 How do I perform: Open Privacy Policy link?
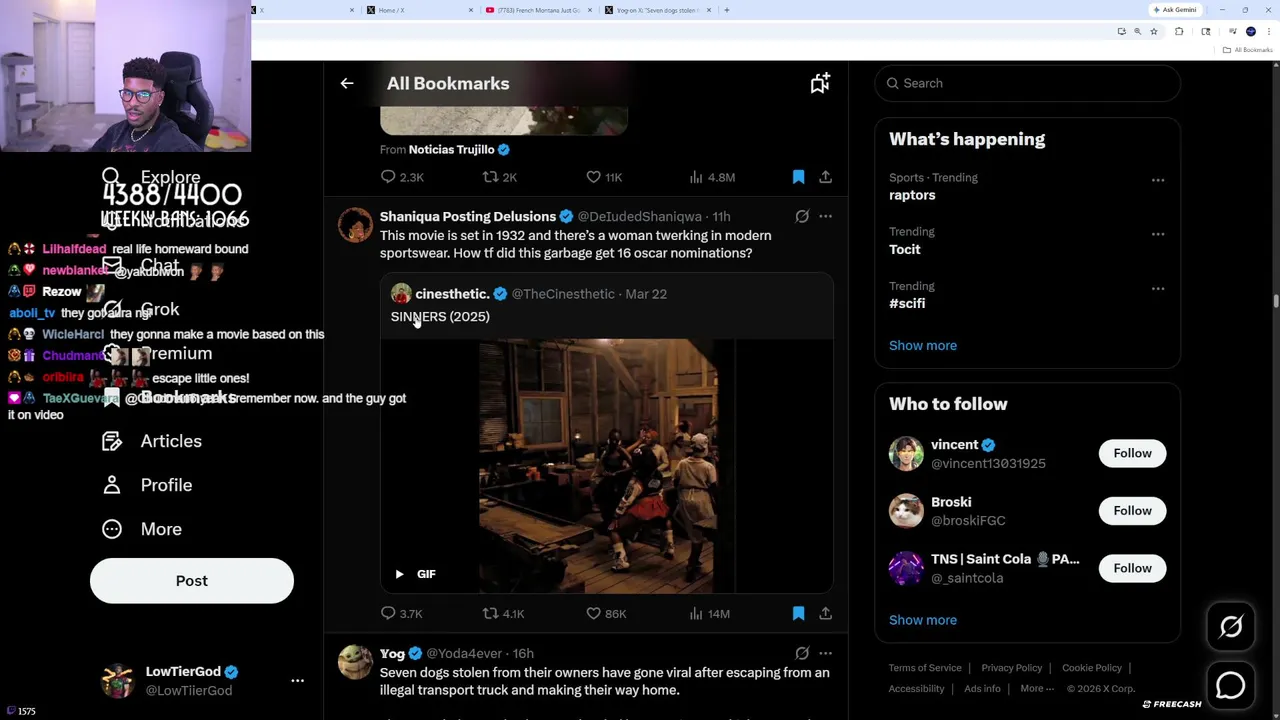[1011, 668]
